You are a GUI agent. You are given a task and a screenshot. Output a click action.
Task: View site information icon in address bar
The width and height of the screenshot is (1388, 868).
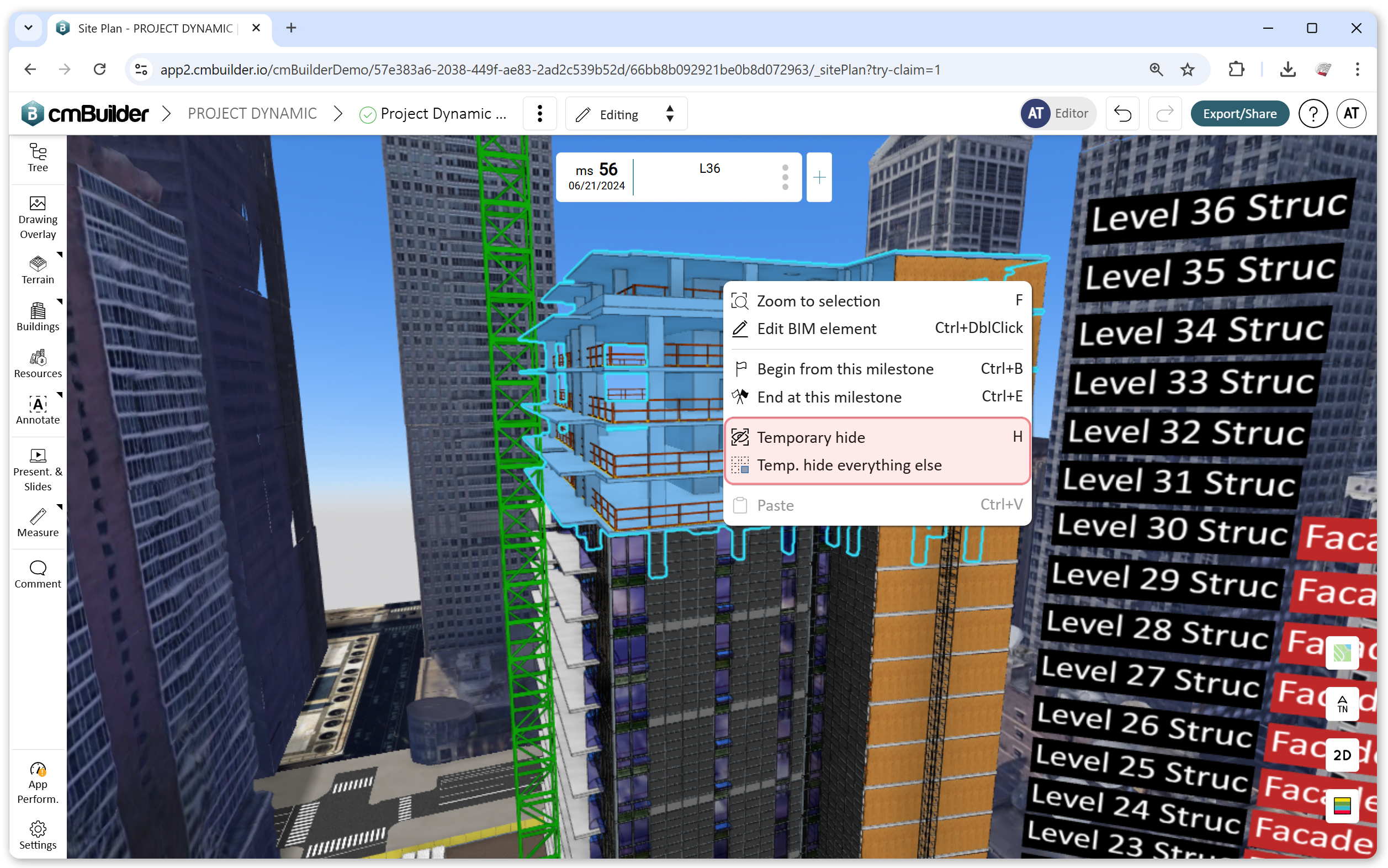pos(141,70)
